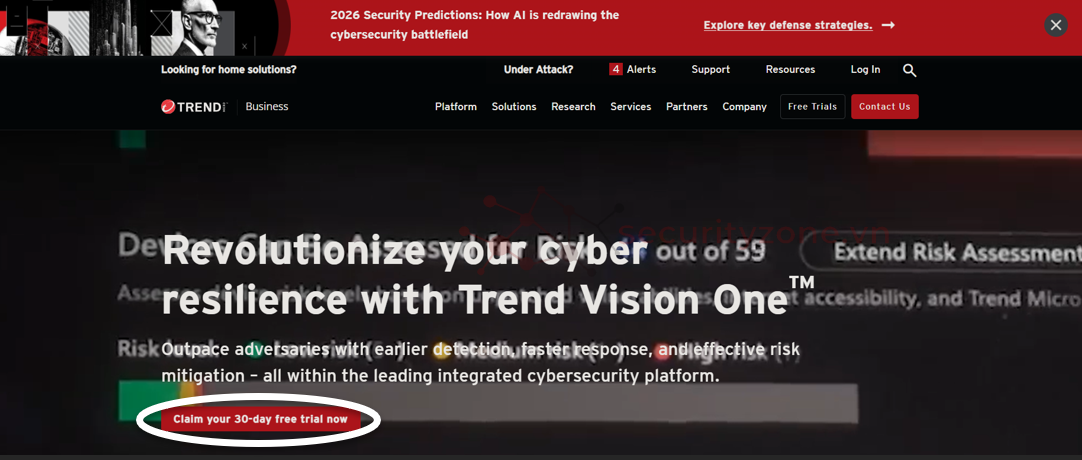The width and height of the screenshot is (1082, 460).
Task: Click the Trend Micro logo
Action: point(194,107)
